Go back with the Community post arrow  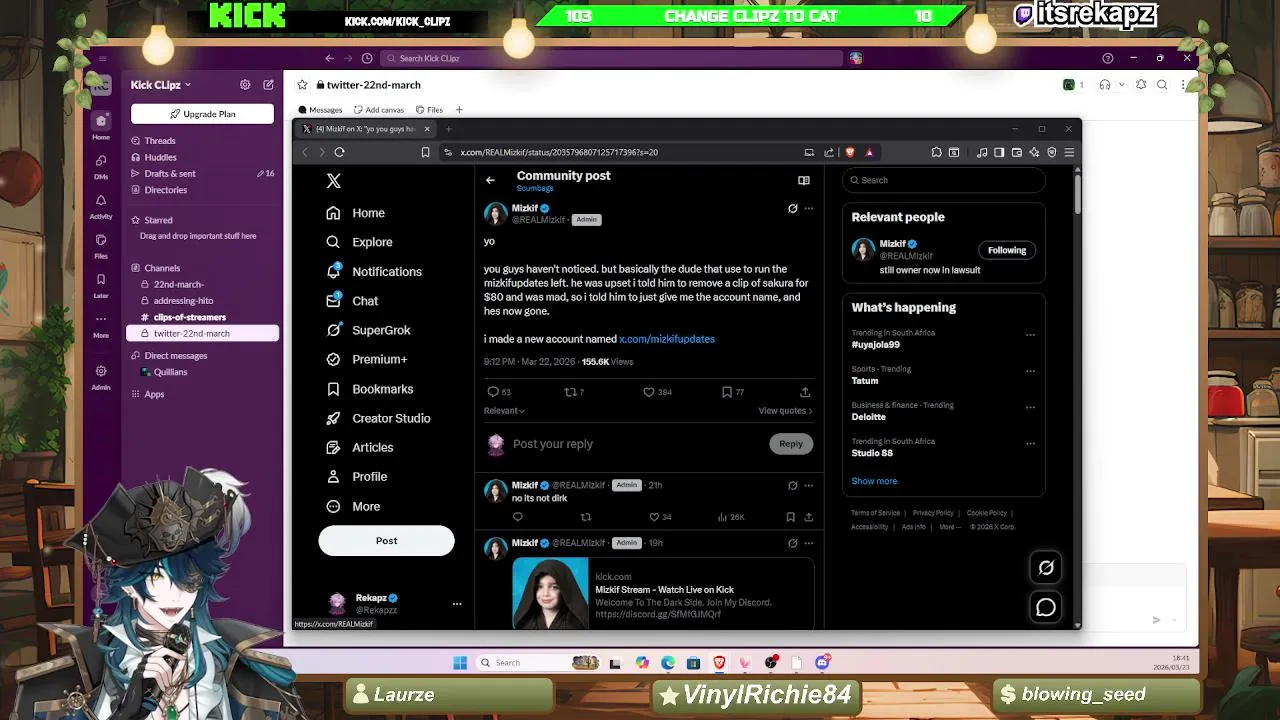pyautogui.click(x=490, y=180)
